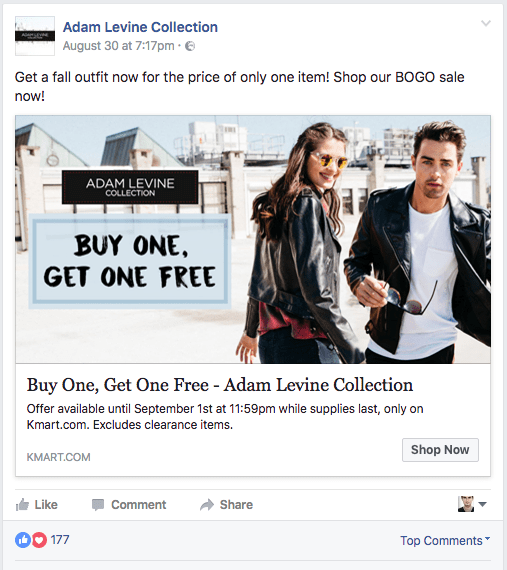The height and width of the screenshot is (570, 507).
Task: Open the Buy One, Get One Free headline
Action: click(220, 385)
